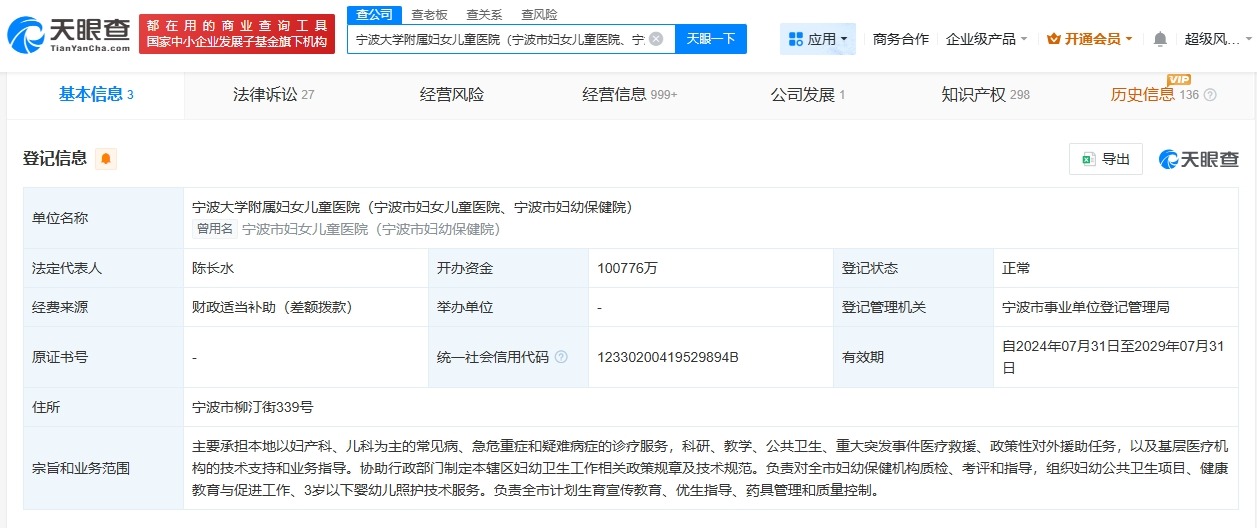
Task: Expand the 超级风... account dropdown
Action: 1217,39
